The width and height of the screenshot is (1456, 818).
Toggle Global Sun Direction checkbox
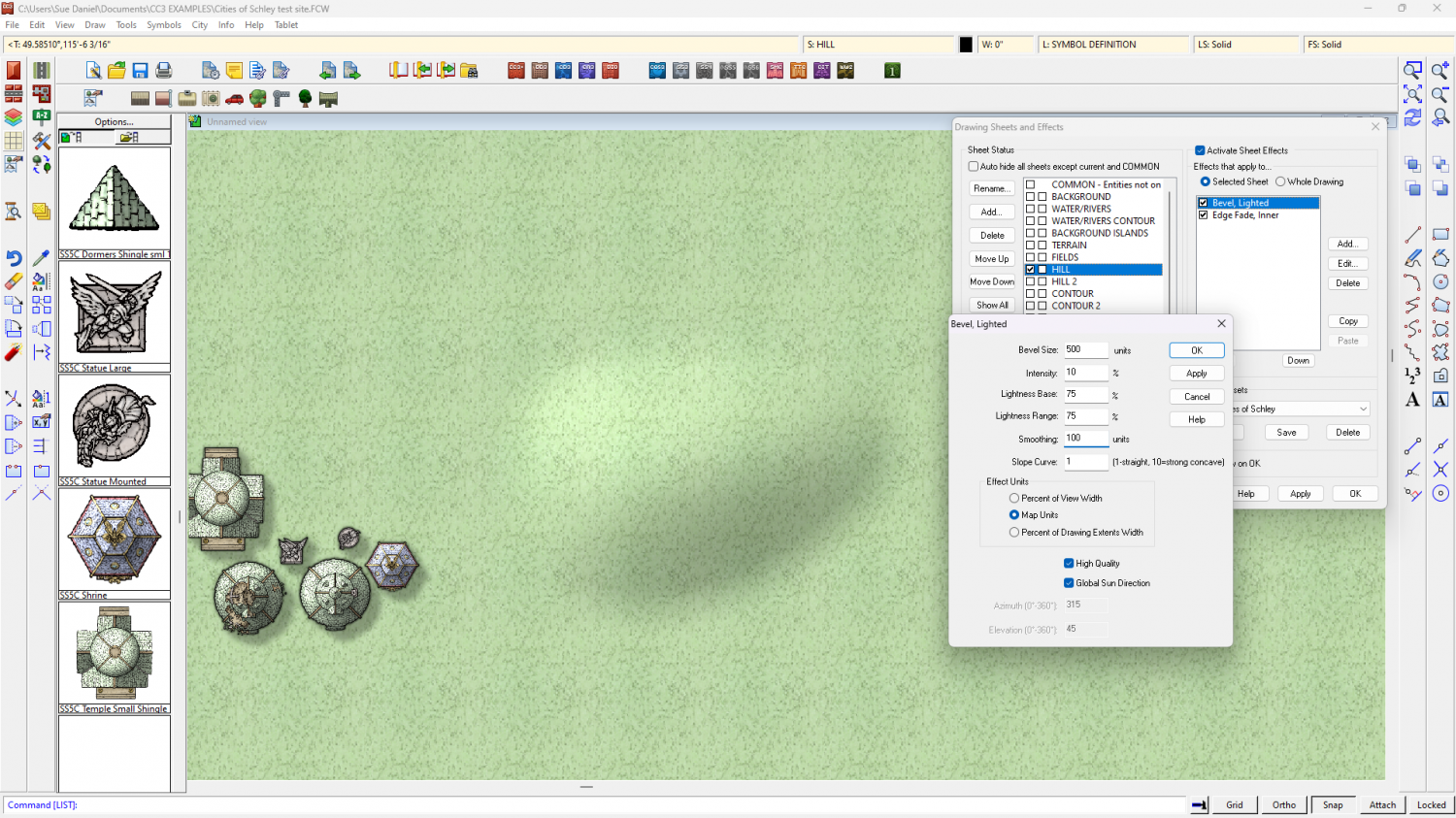click(1069, 583)
